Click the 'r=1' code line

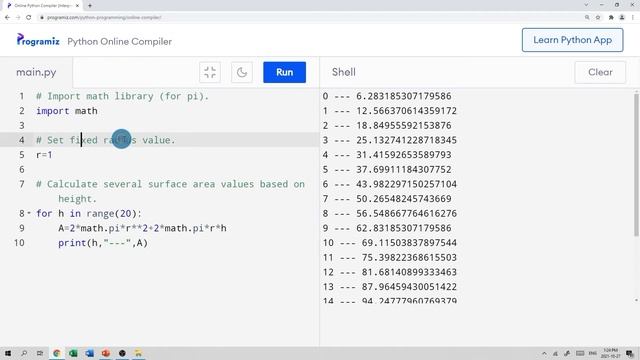click(44, 155)
